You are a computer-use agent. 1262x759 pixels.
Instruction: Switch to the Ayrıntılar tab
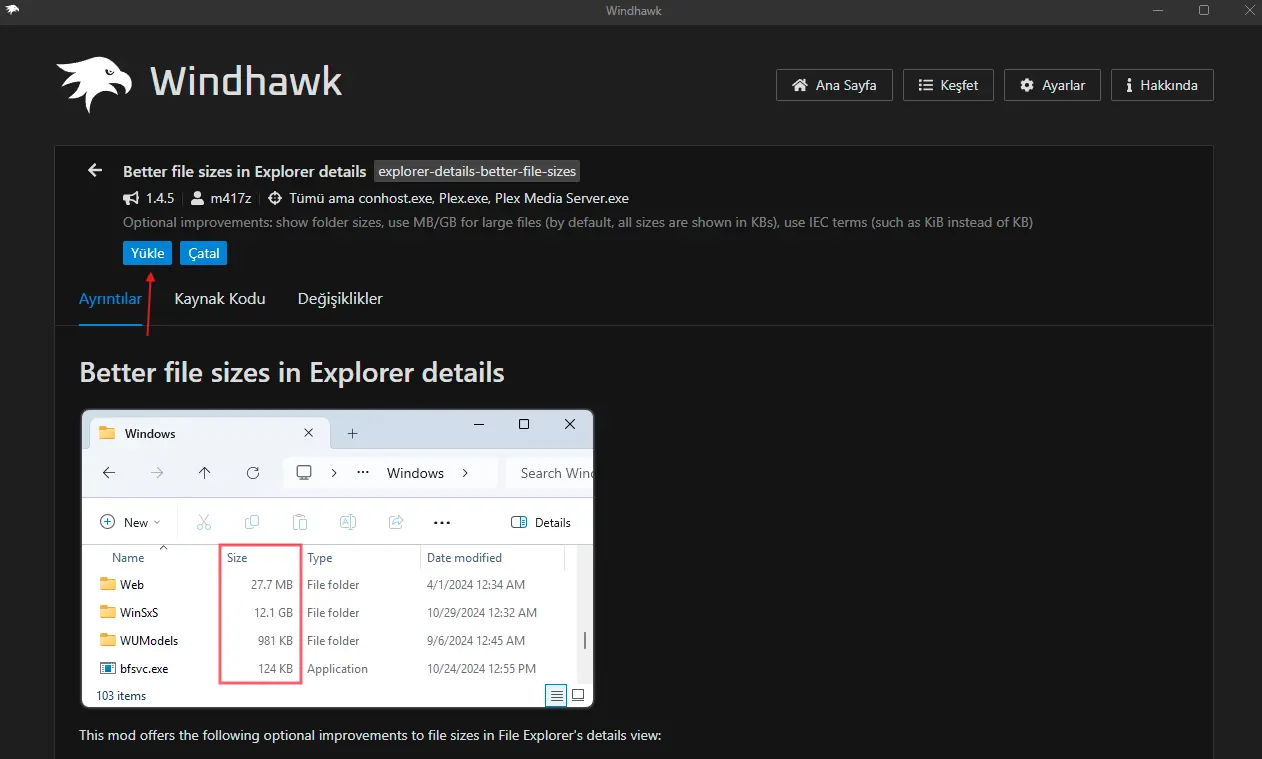(110, 299)
